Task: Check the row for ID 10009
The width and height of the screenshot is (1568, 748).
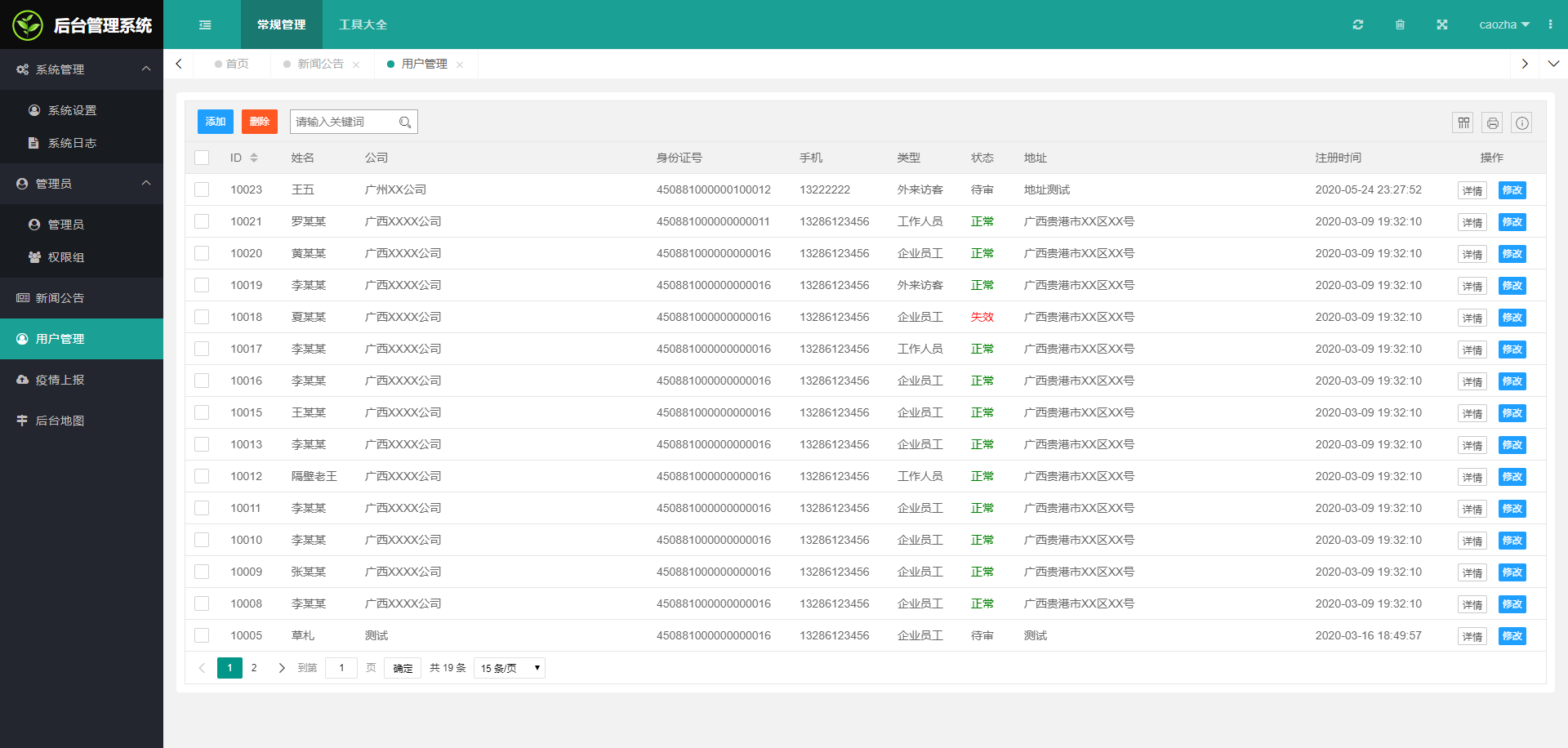Action: pyautogui.click(x=202, y=572)
